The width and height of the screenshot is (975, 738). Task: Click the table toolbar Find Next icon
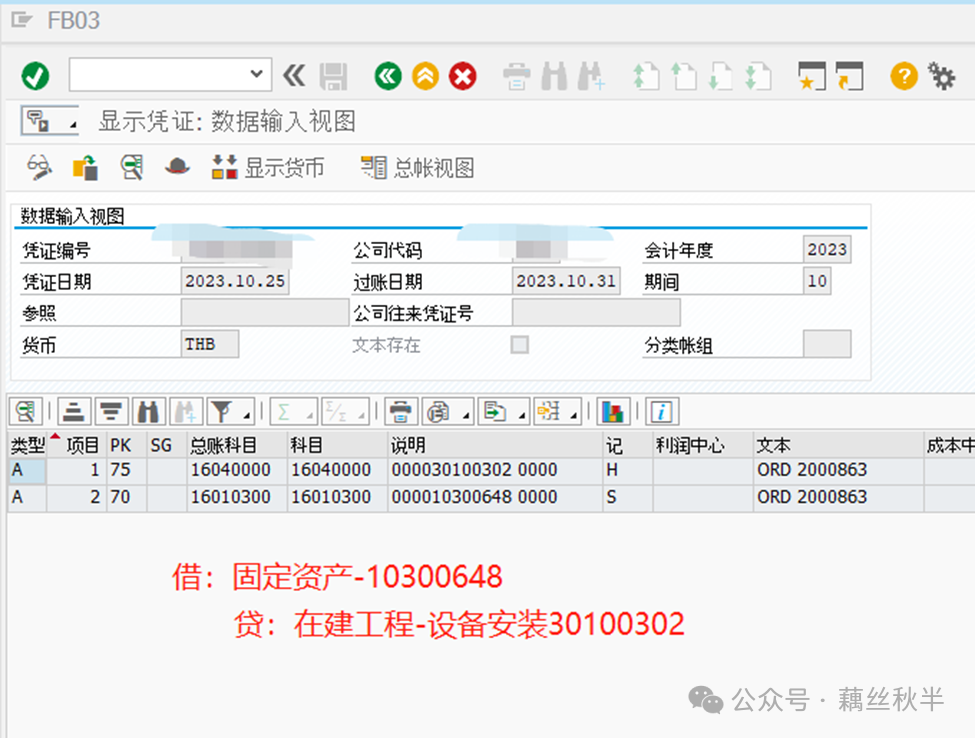tap(186, 411)
